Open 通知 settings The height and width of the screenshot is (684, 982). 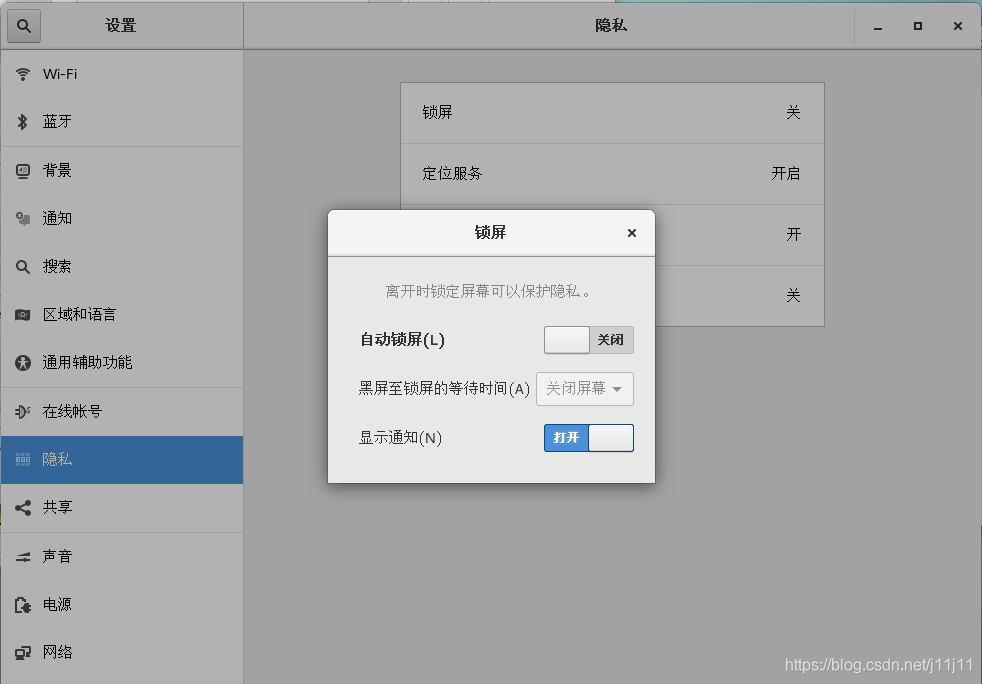point(122,219)
